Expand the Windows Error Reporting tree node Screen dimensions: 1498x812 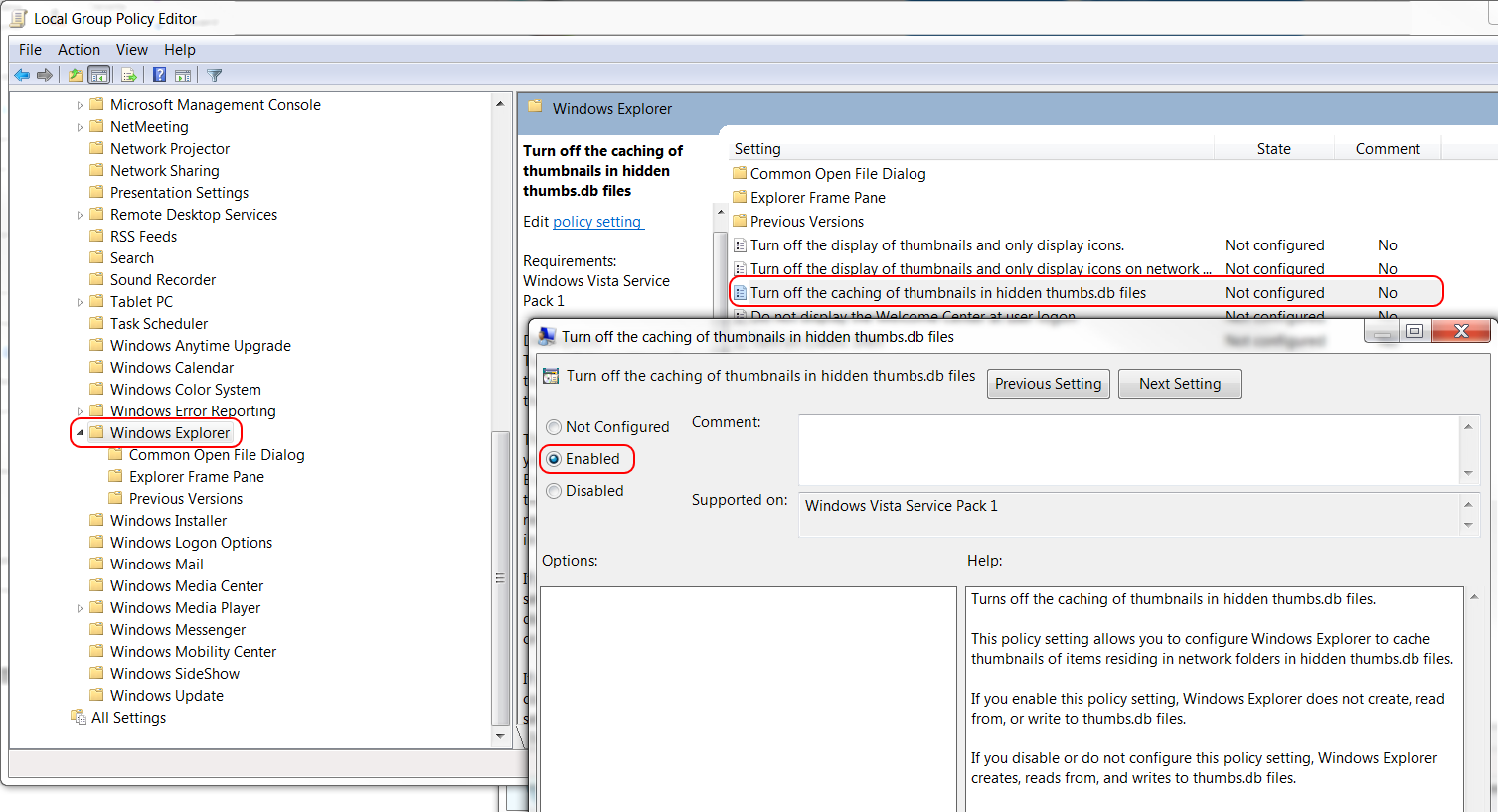(80, 411)
